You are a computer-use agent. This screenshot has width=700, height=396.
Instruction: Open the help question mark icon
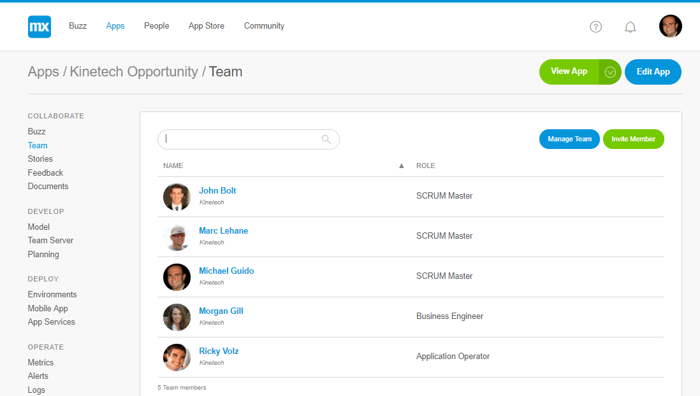(596, 27)
